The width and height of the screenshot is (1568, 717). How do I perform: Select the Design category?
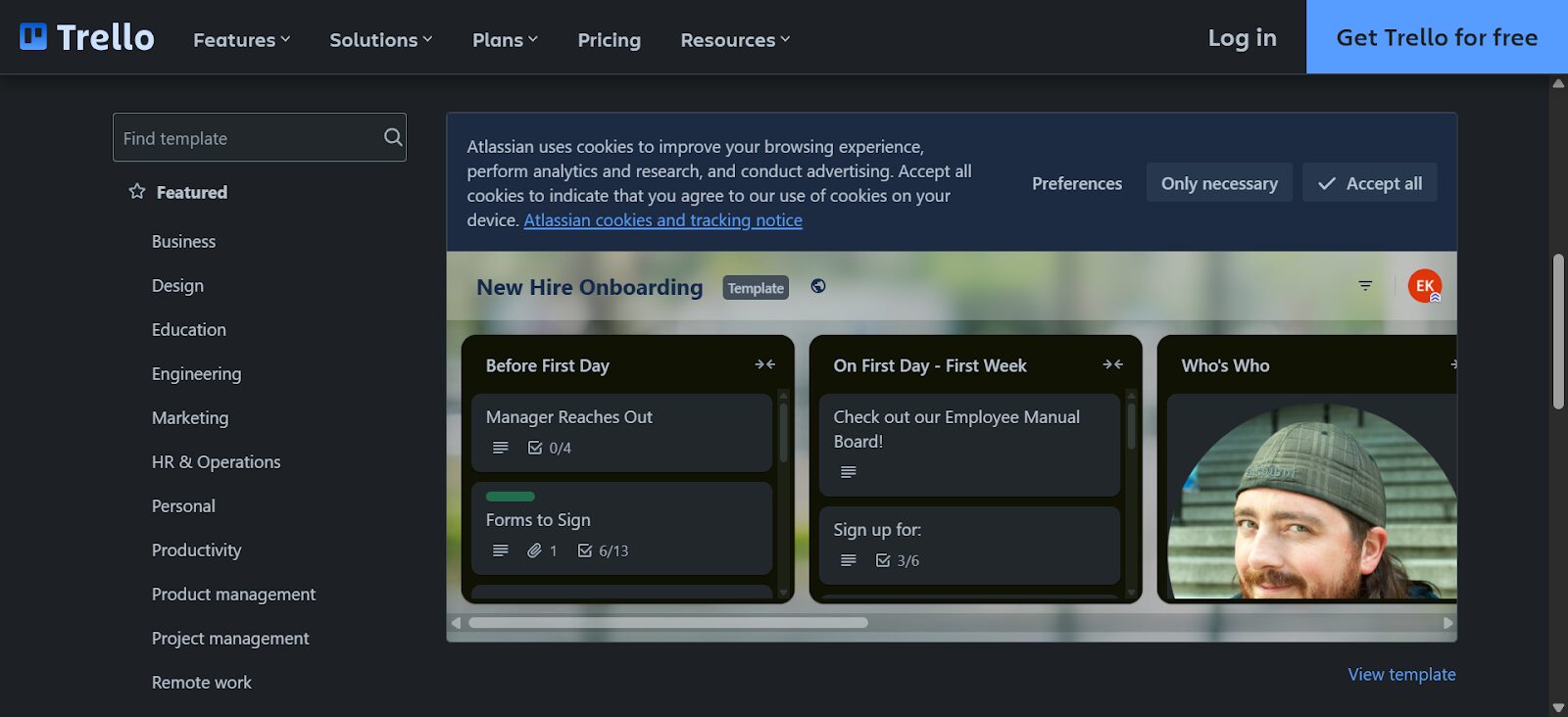click(177, 285)
